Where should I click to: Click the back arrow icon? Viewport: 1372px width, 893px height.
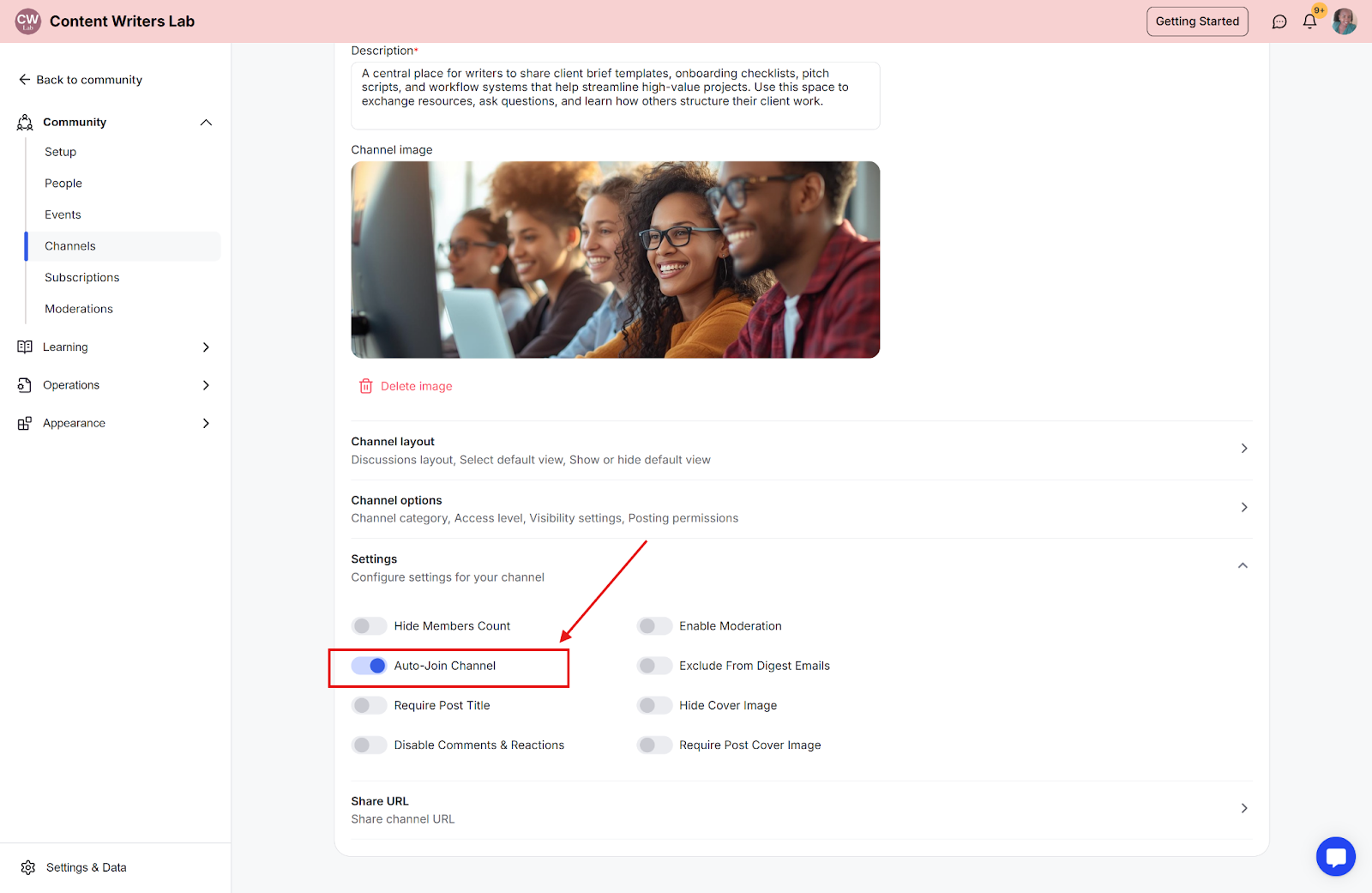(x=24, y=80)
